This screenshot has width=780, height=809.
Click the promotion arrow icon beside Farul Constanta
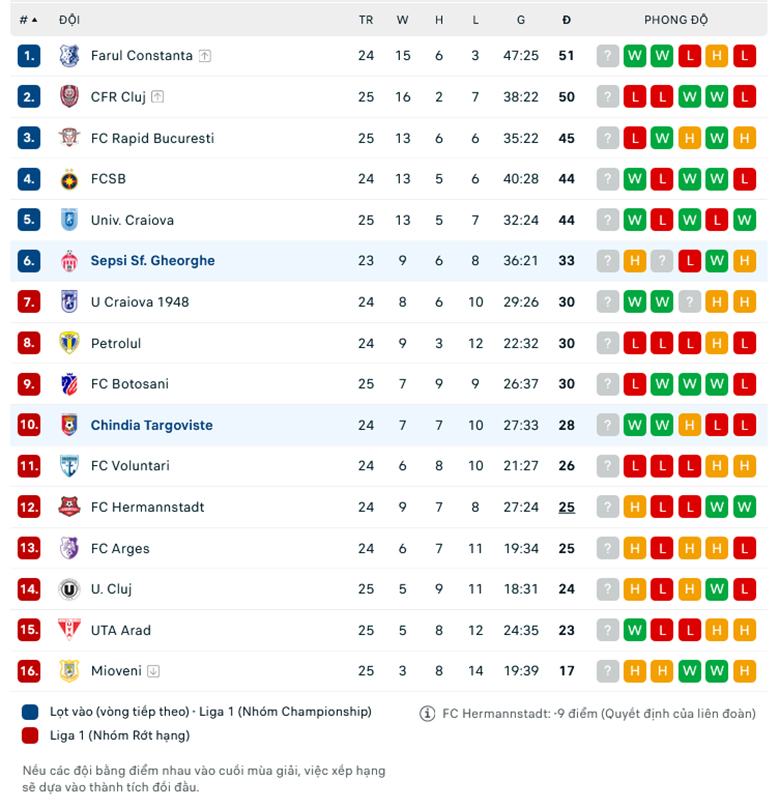[x=205, y=56]
